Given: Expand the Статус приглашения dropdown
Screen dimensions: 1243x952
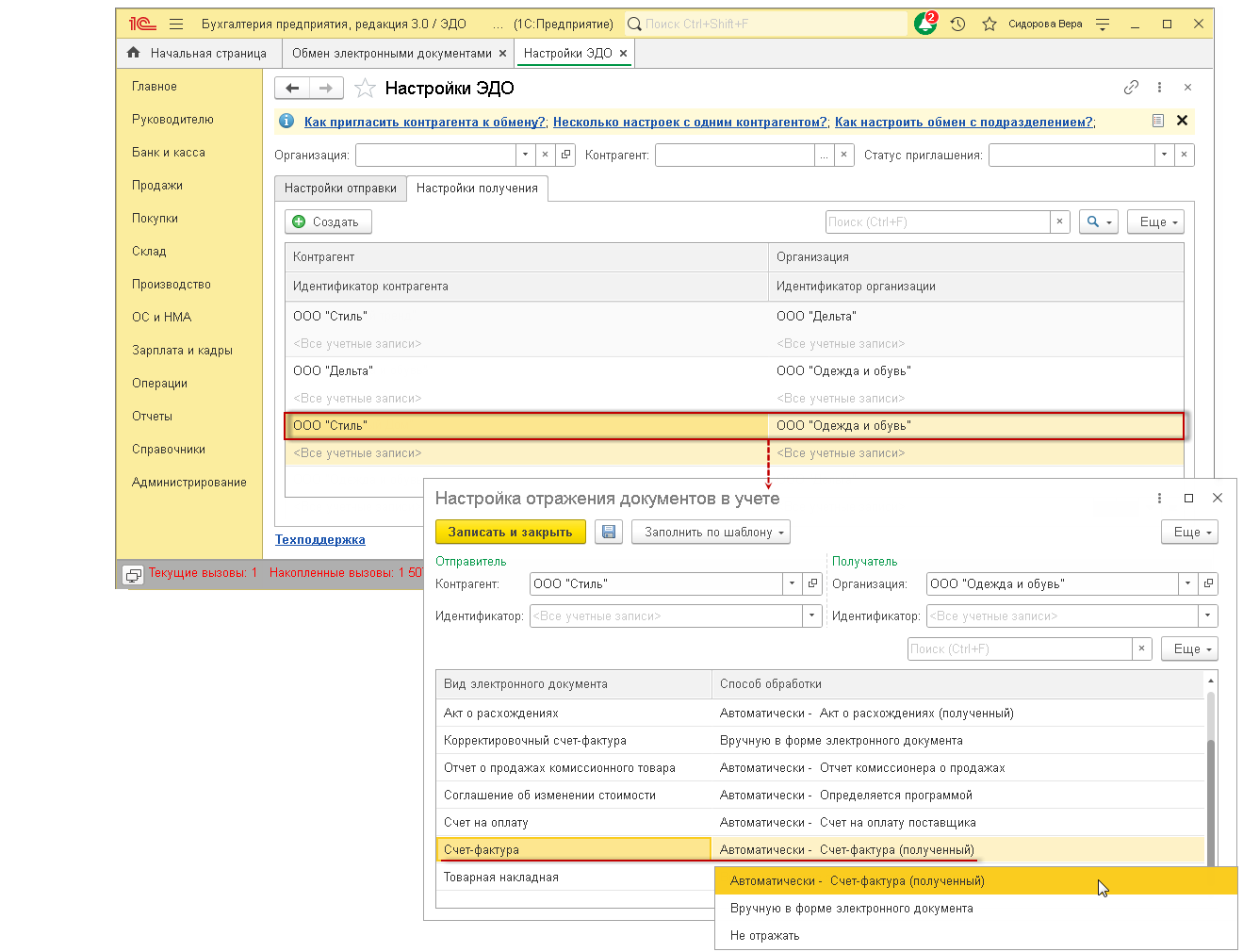Looking at the screenshot, I should tap(1165, 155).
